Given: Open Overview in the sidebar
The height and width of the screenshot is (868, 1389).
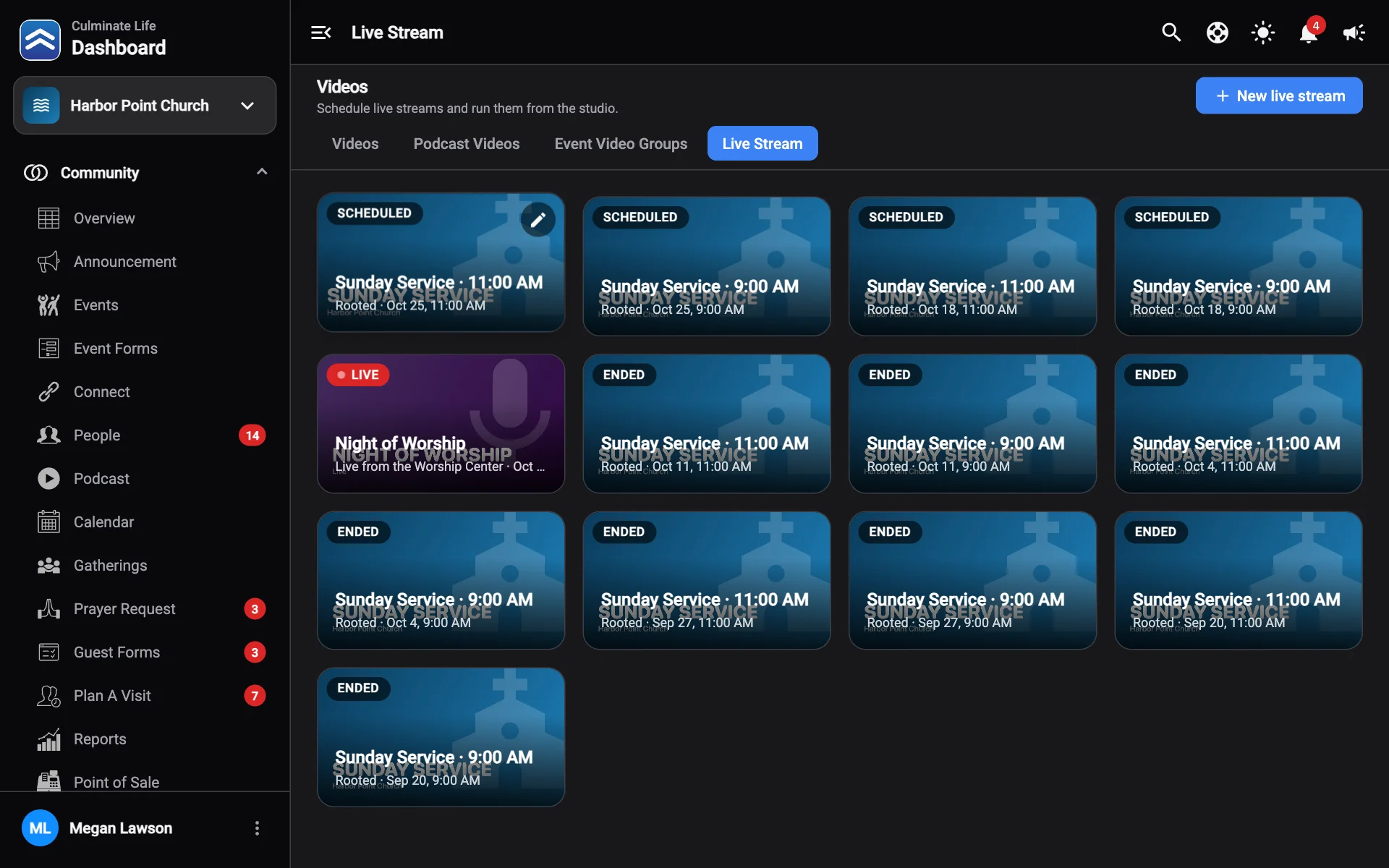Looking at the screenshot, I should point(145,218).
